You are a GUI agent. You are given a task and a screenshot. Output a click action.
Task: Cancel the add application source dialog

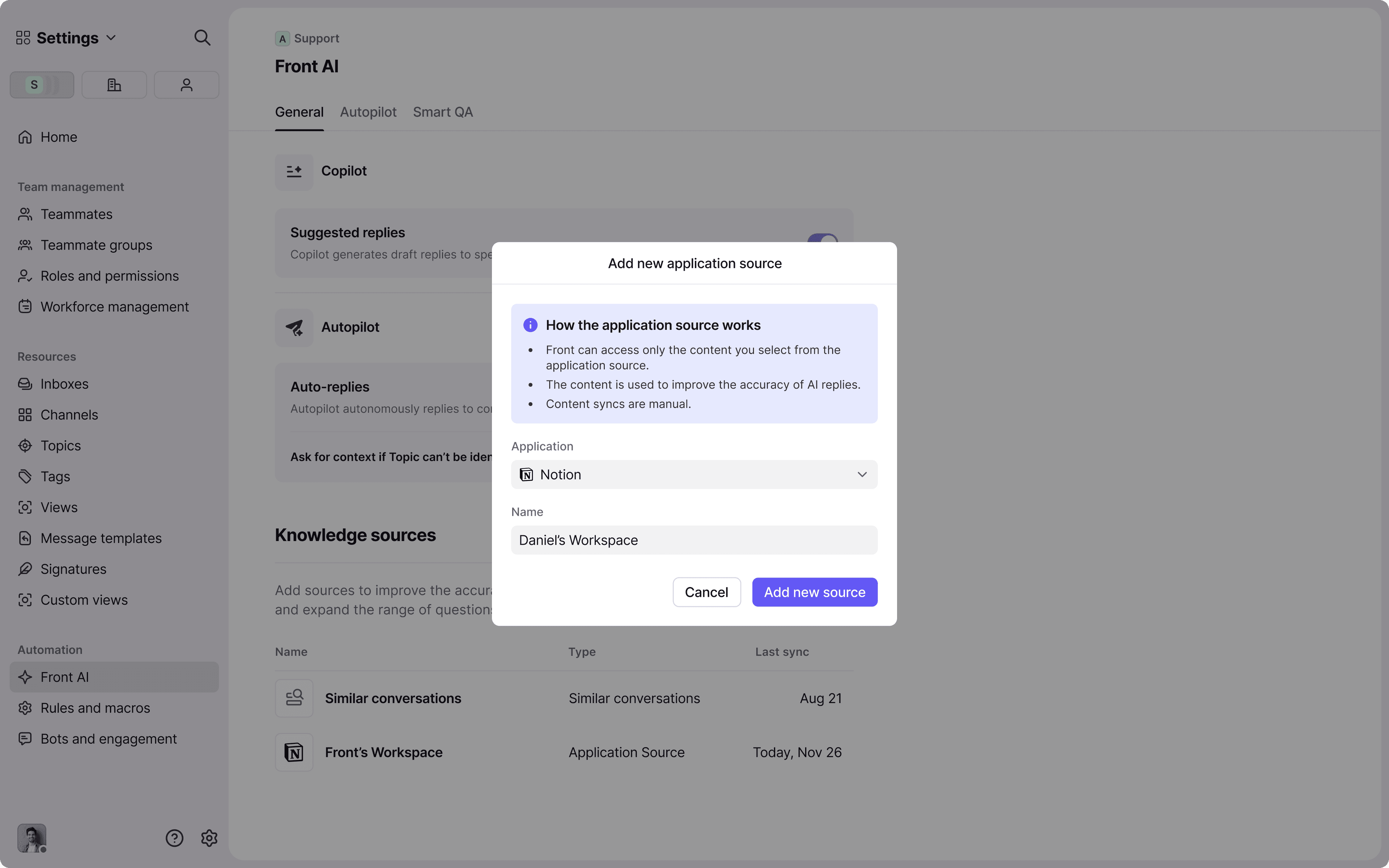point(706,592)
